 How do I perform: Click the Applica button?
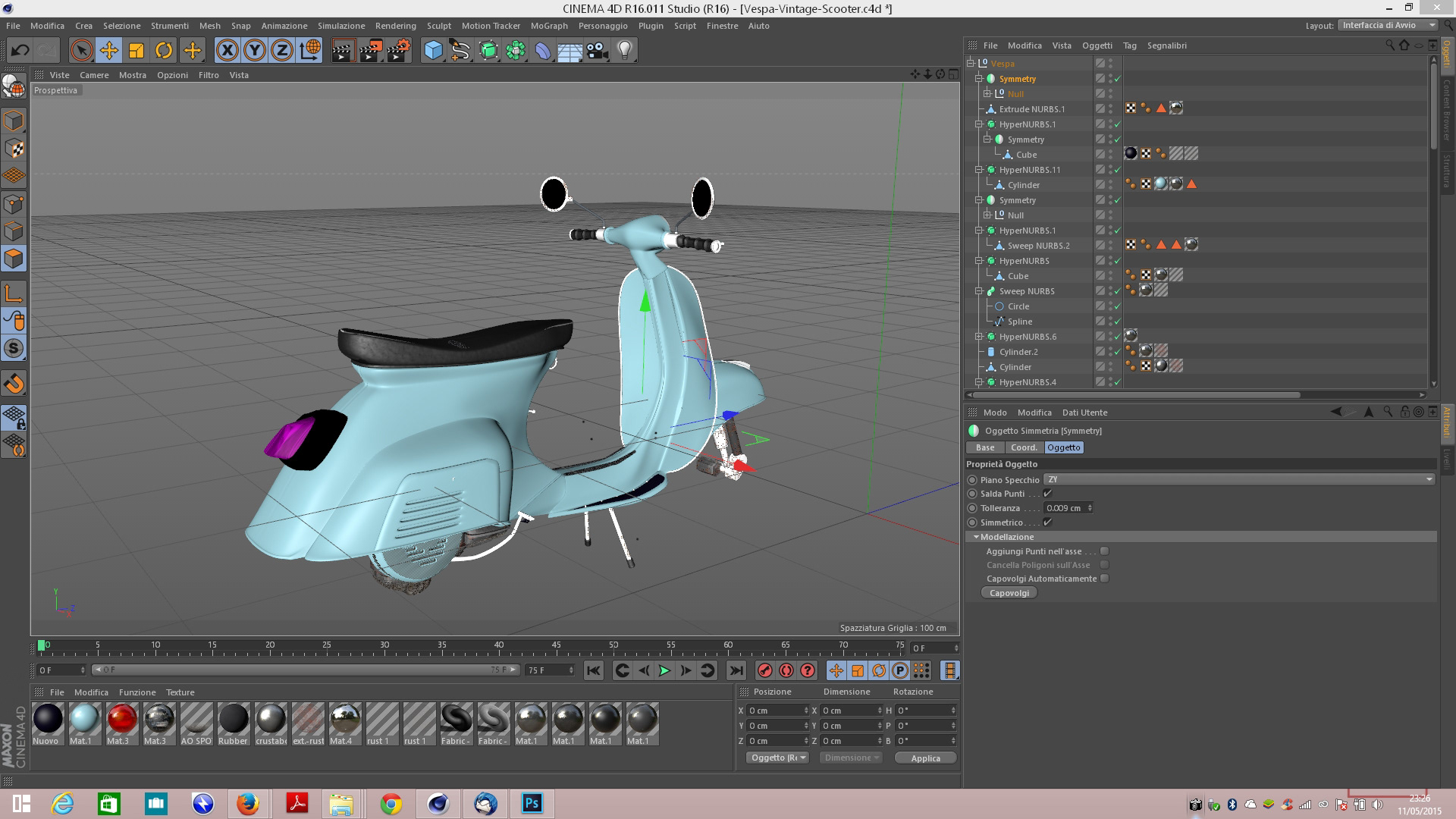click(925, 758)
